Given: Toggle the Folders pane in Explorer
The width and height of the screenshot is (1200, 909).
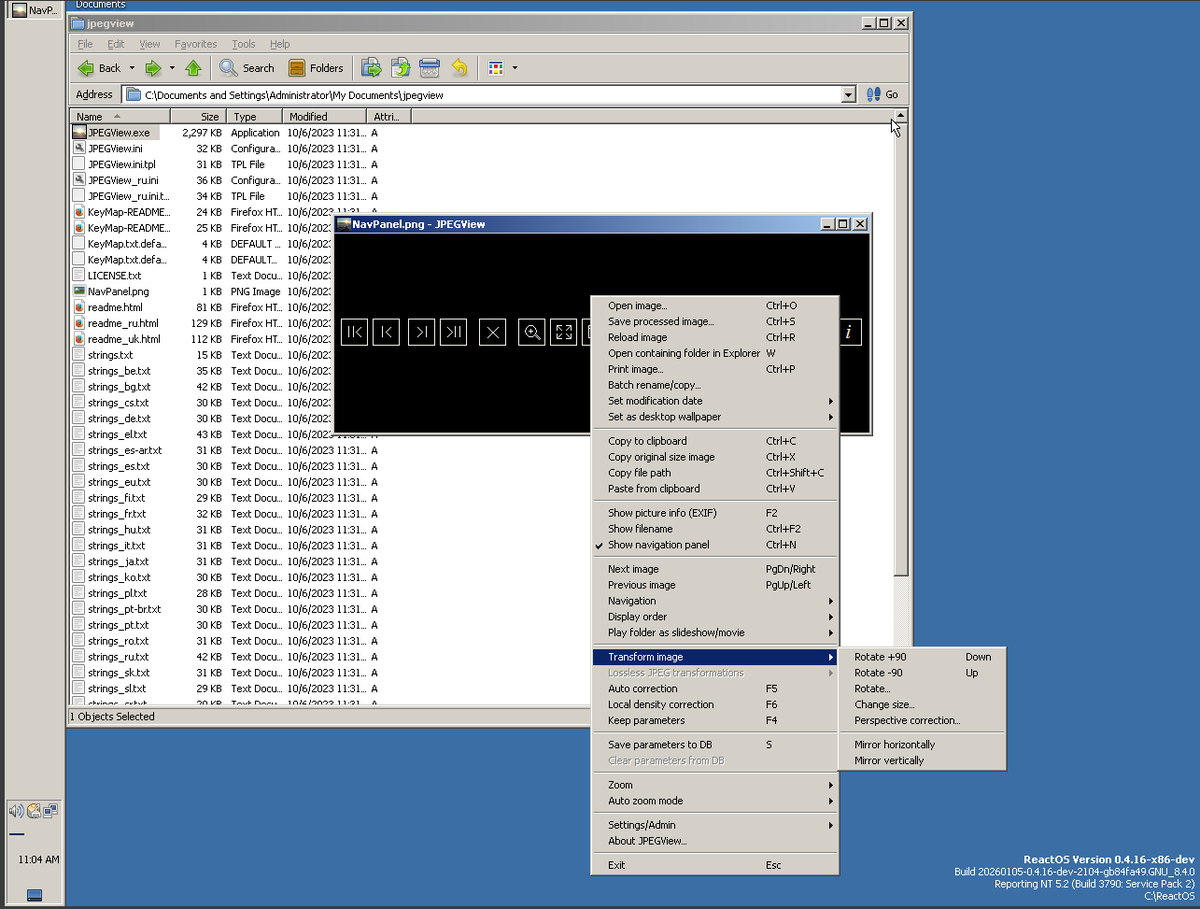Looking at the screenshot, I should pos(317,67).
